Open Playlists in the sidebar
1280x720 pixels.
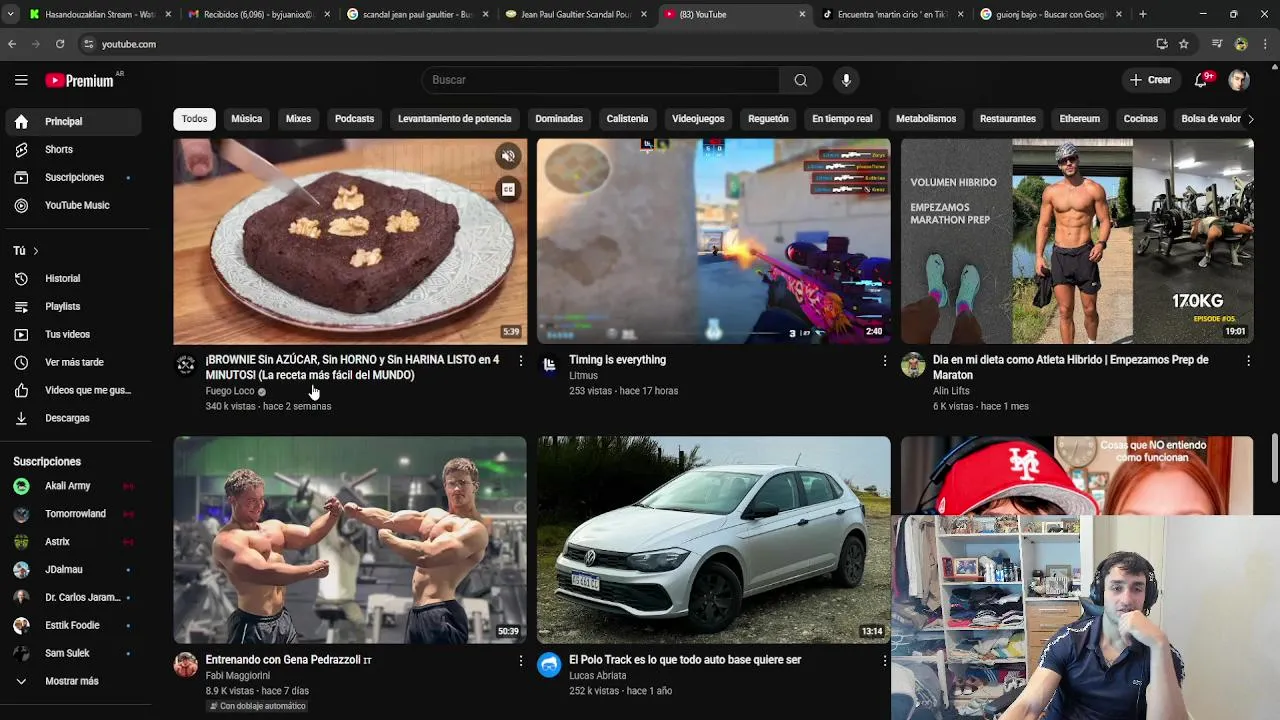point(74,306)
